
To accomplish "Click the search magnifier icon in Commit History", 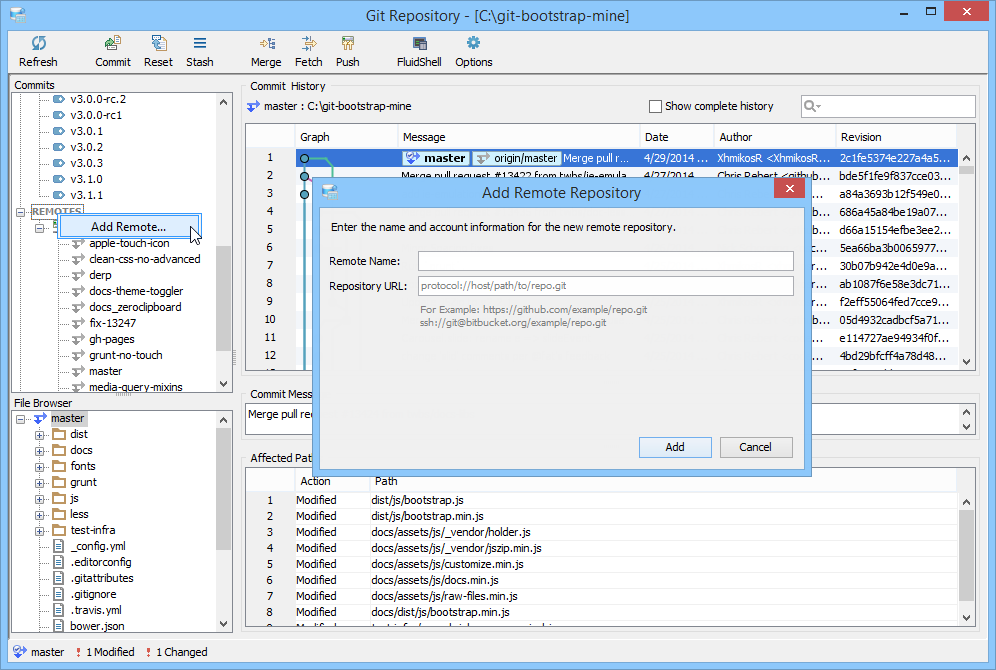I will pyautogui.click(x=811, y=106).
